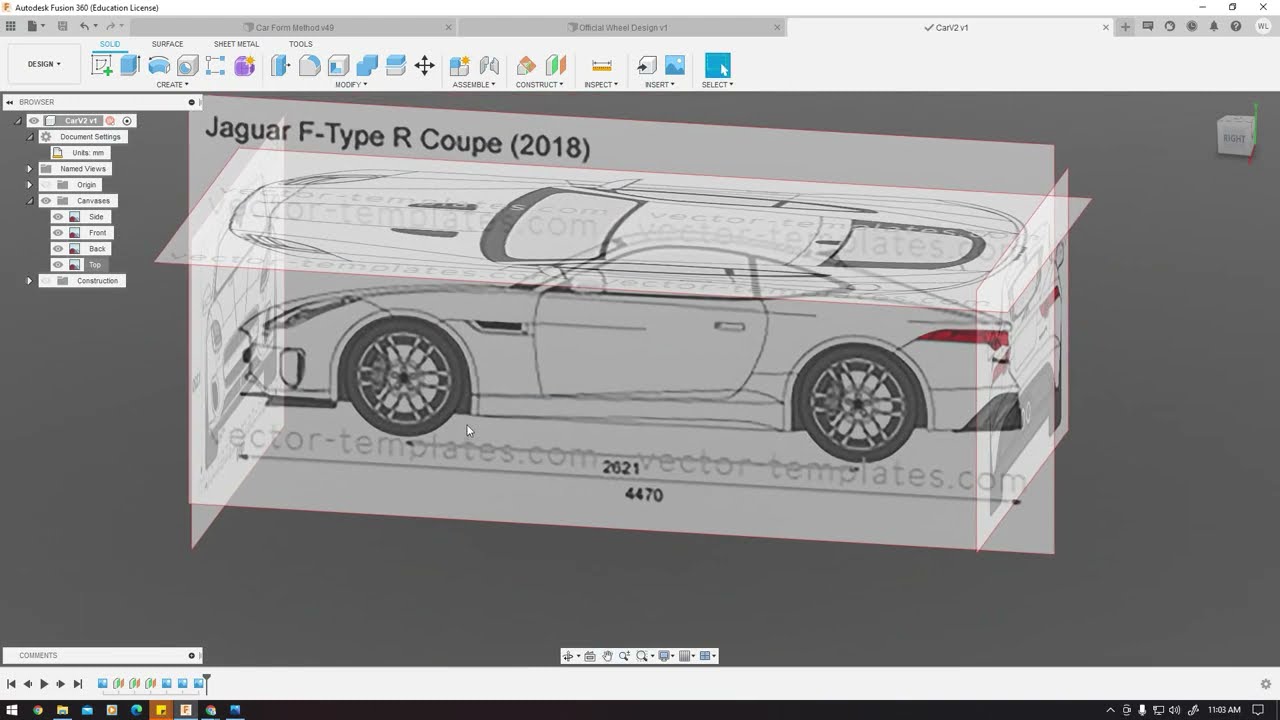The height and width of the screenshot is (720, 1280).
Task: Collapse Document Settings node
Action: pyautogui.click(x=29, y=137)
